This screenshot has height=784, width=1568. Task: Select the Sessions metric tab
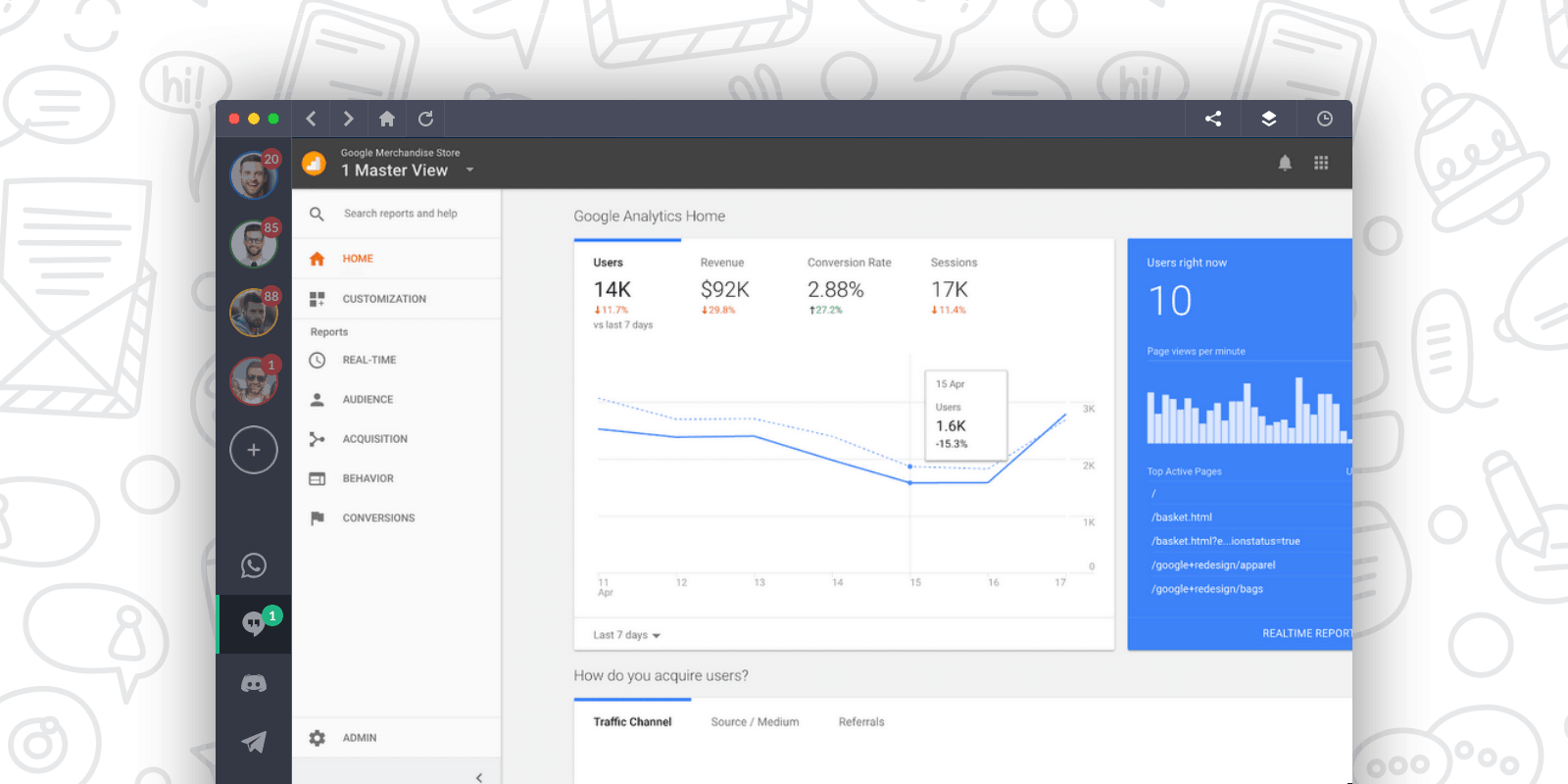click(x=954, y=287)
